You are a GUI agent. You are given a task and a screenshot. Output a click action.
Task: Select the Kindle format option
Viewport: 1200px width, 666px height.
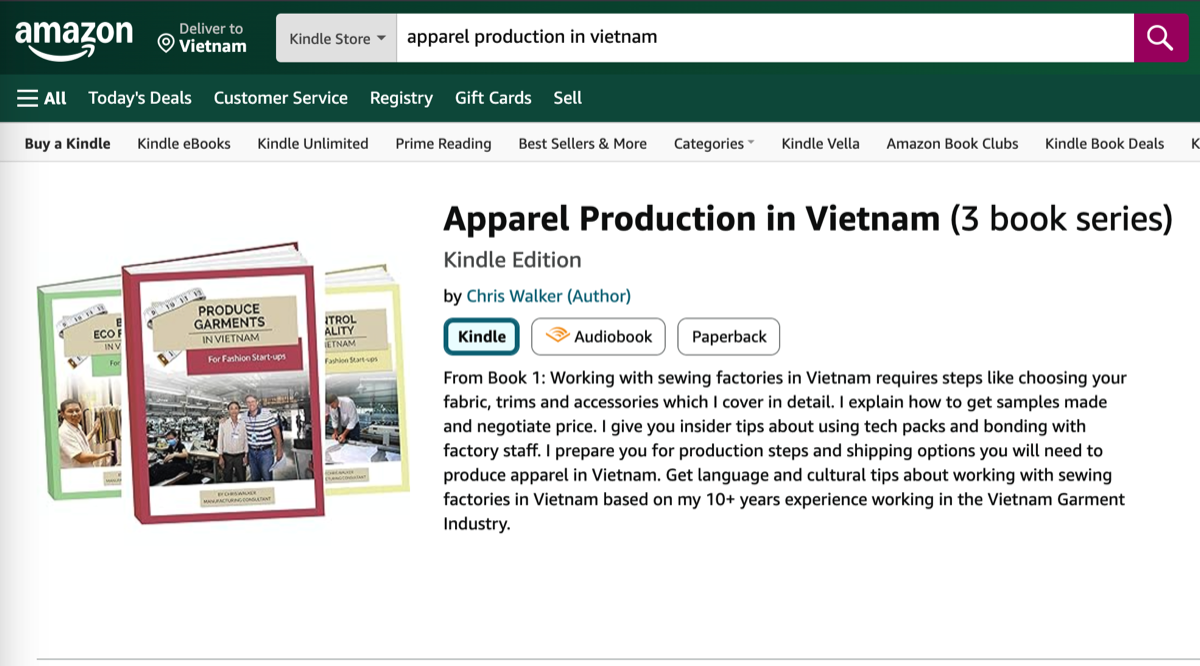482,337
